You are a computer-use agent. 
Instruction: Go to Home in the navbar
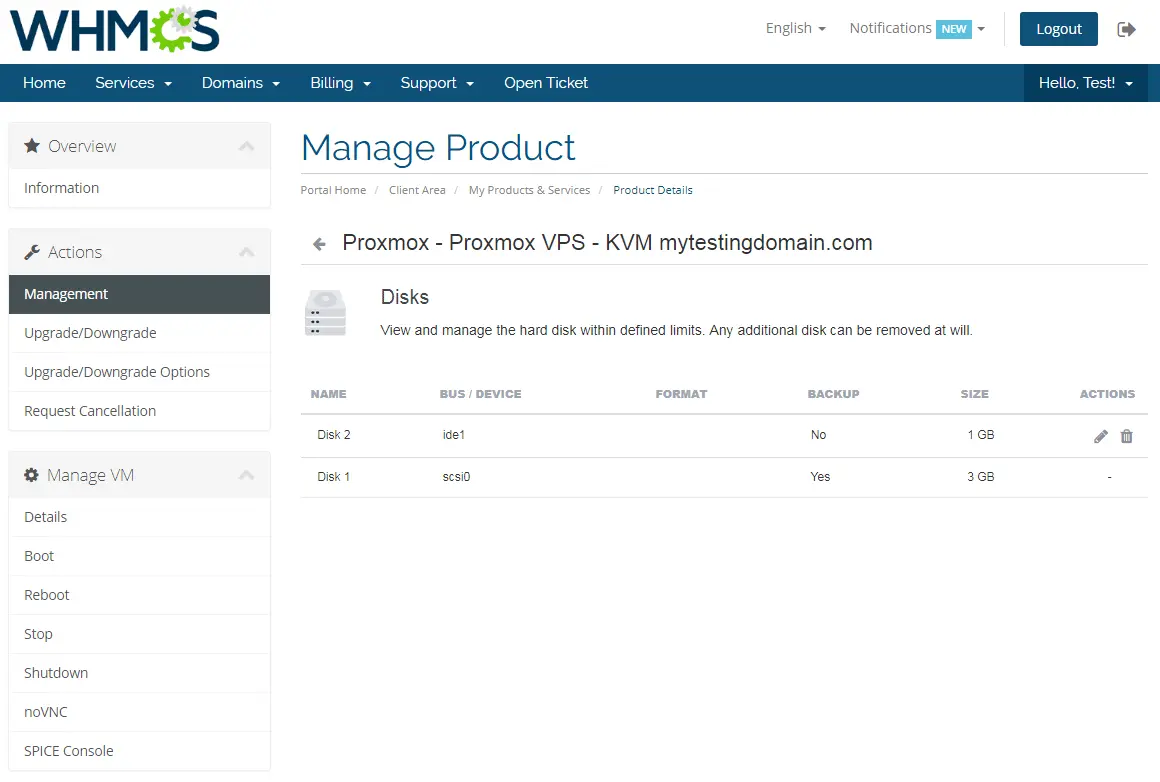44,83
